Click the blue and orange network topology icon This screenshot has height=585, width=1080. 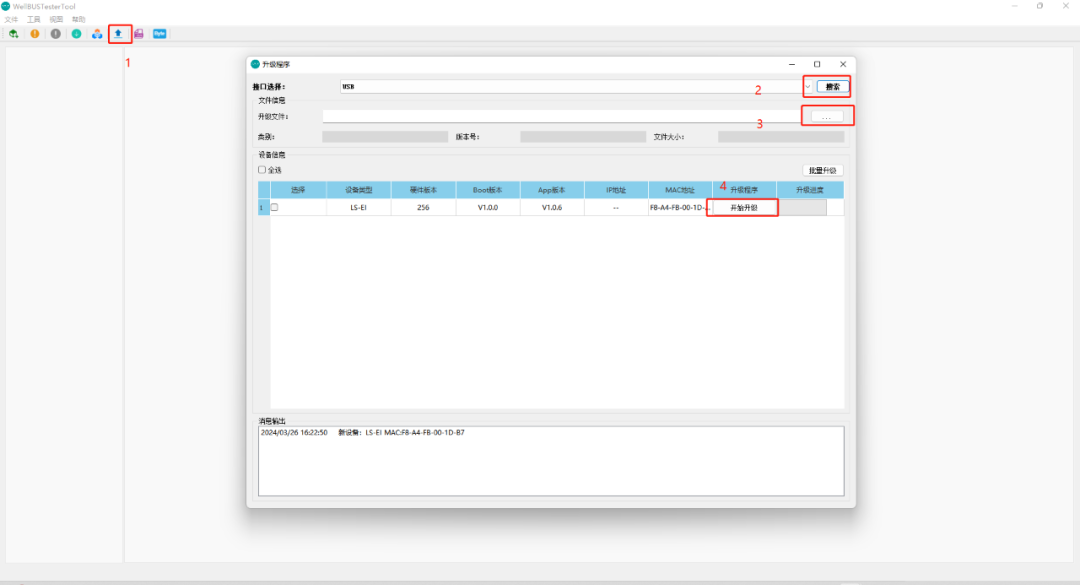click(x=97, y=34)
